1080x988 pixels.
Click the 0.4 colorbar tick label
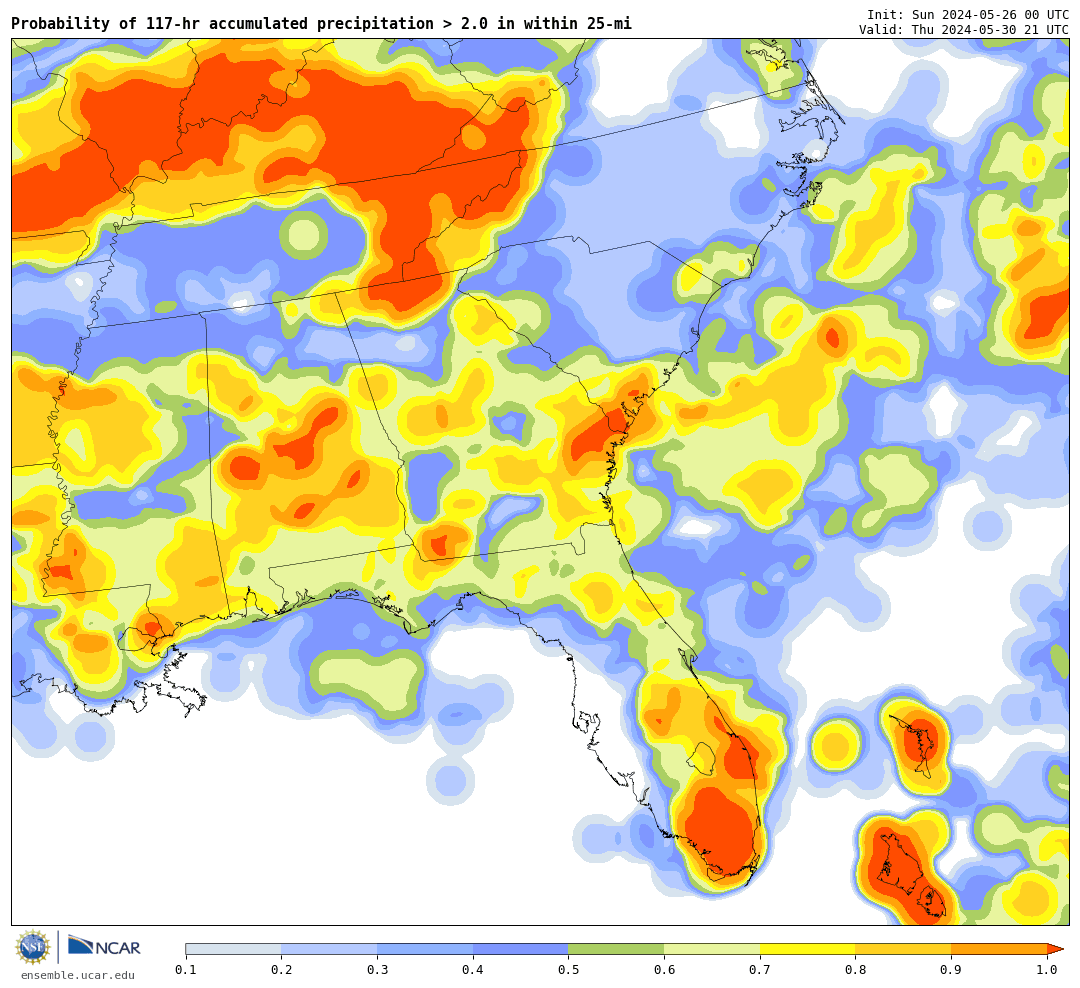473,969
